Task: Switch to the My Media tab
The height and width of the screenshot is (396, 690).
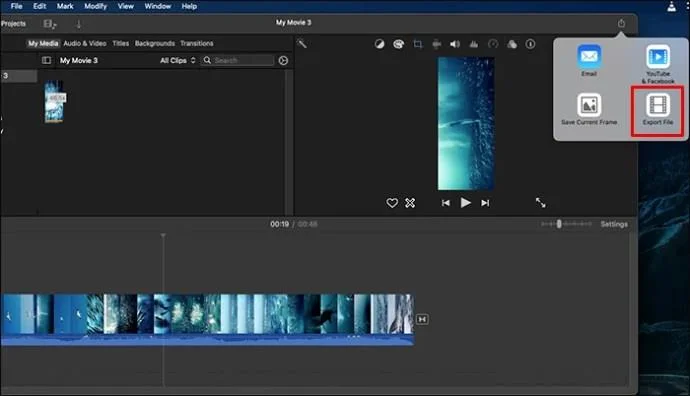Action: pyautogui.click(x=43, y=43)
